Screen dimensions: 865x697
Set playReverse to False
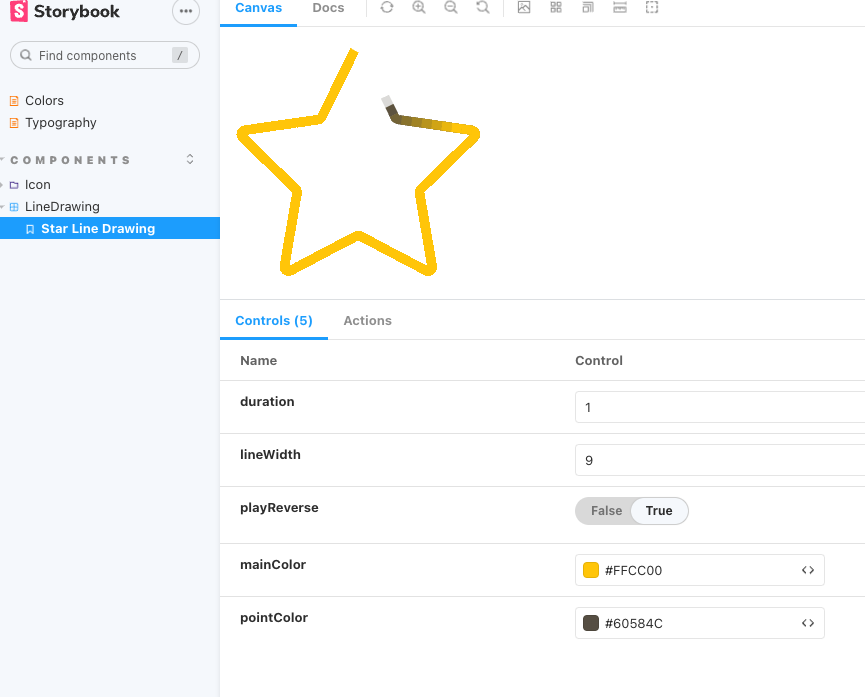tap(606, 511)
